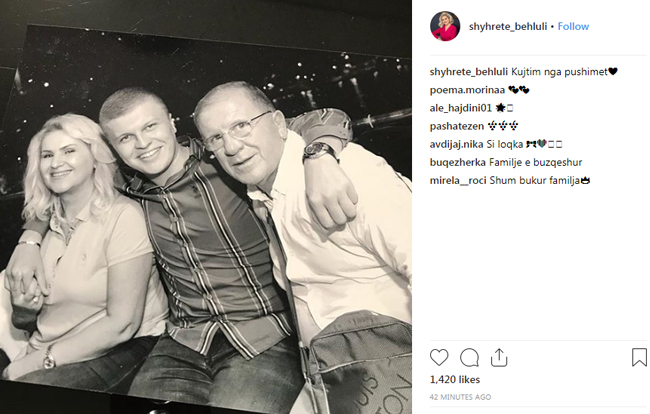Visit commenter poema.morinaa's profile
The width and height of the screenshot is (650, 414).
467,90
